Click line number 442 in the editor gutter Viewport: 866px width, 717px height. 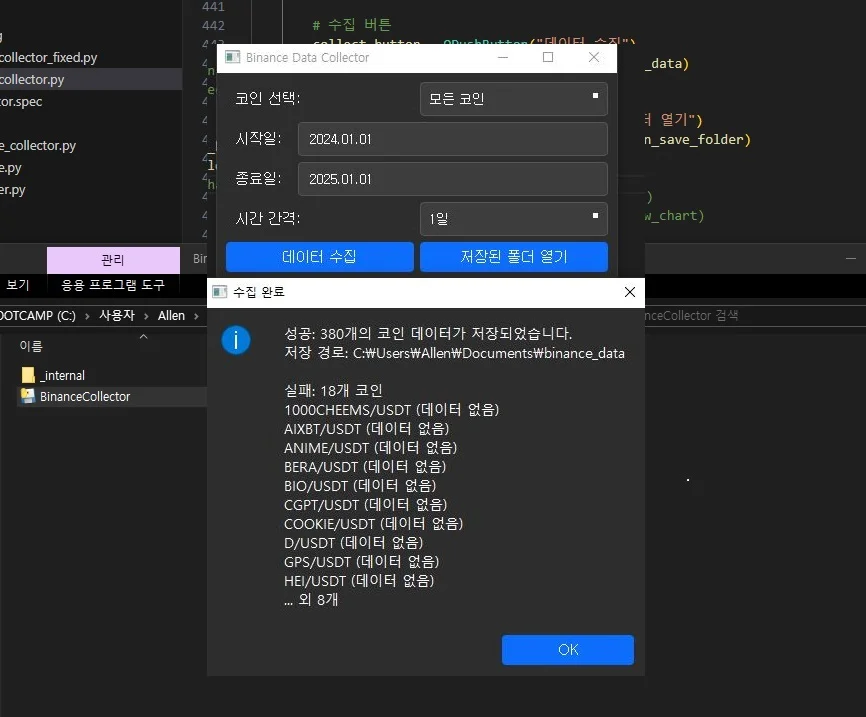tap(213, 25)
